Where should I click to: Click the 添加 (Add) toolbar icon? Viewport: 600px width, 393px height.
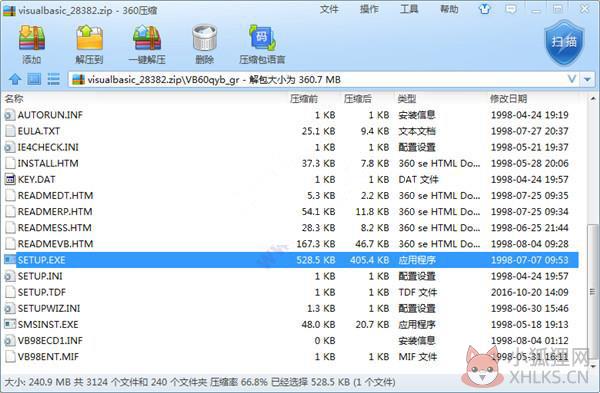coord(32,38)
